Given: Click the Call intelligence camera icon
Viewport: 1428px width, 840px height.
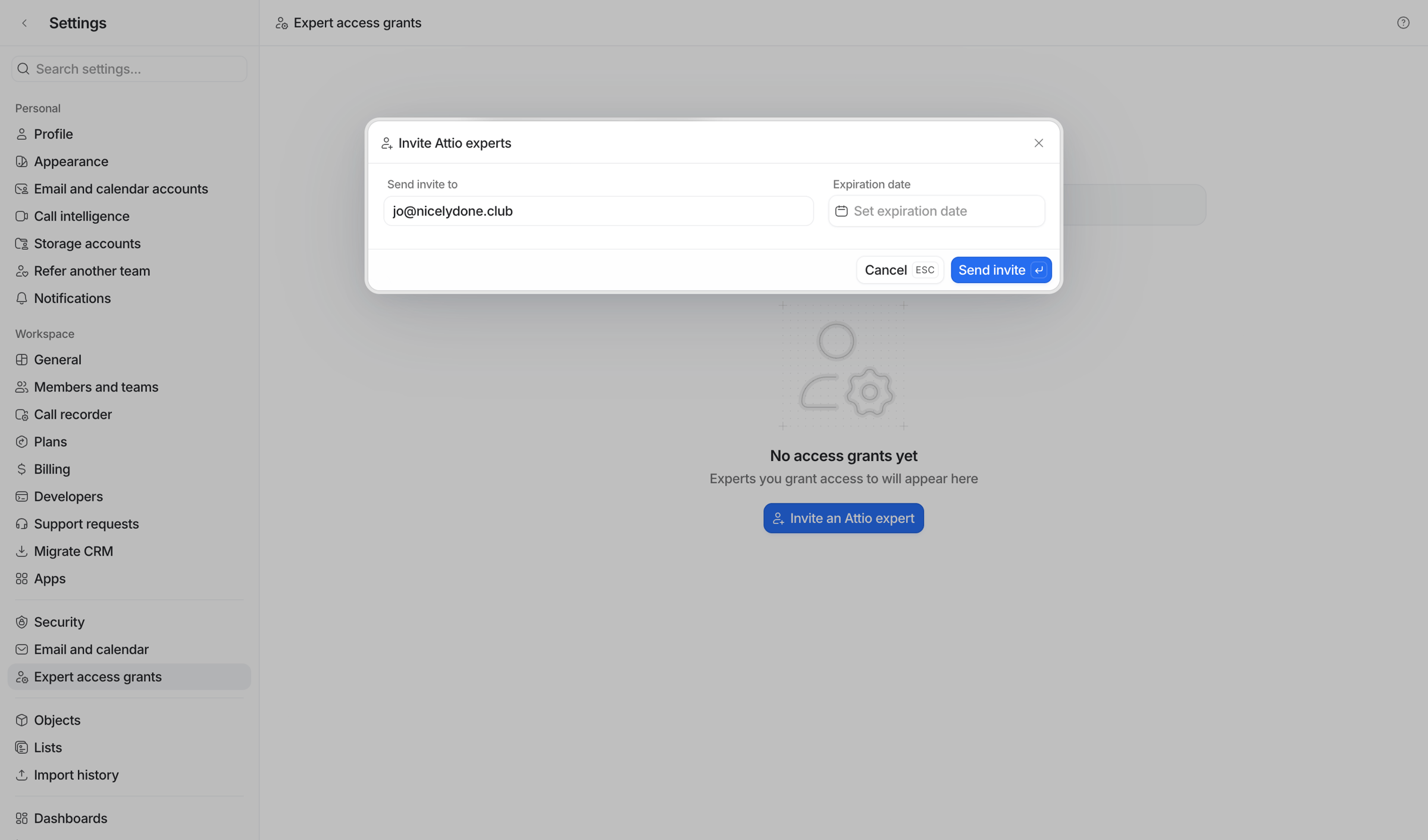Looking at the screenshot, I should coord(22,217).
